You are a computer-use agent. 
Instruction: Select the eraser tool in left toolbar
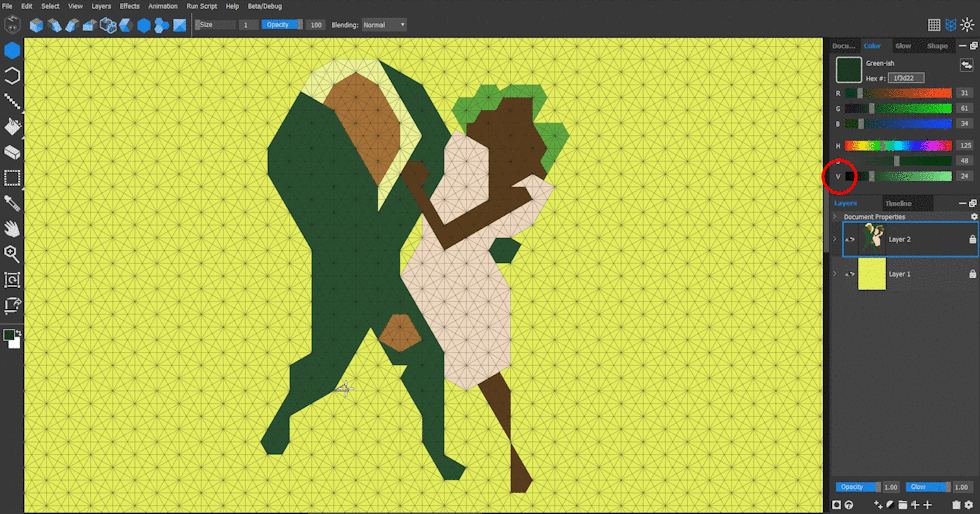click(x=12, y=153)
